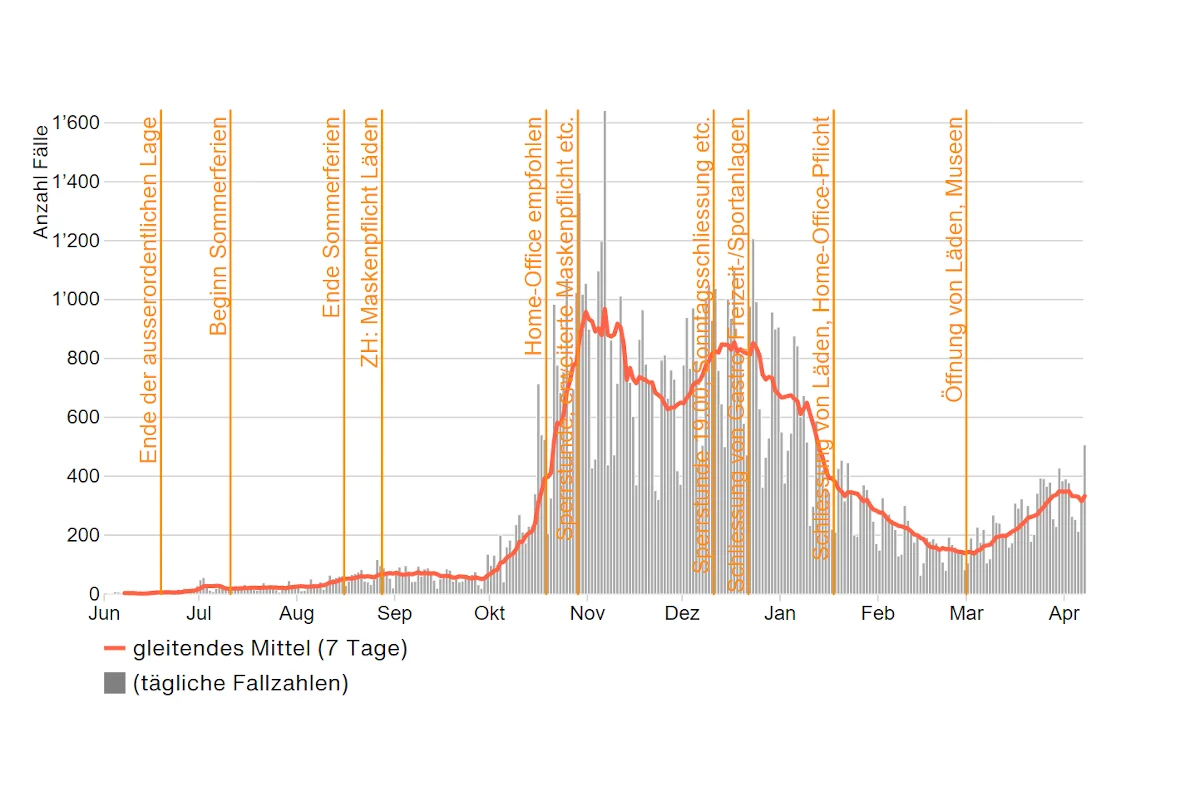This screenshot has height=800, width=1200.
Task: Click the 'Öffnung von Läden, Museen' marker label
Action: [954, 260]
